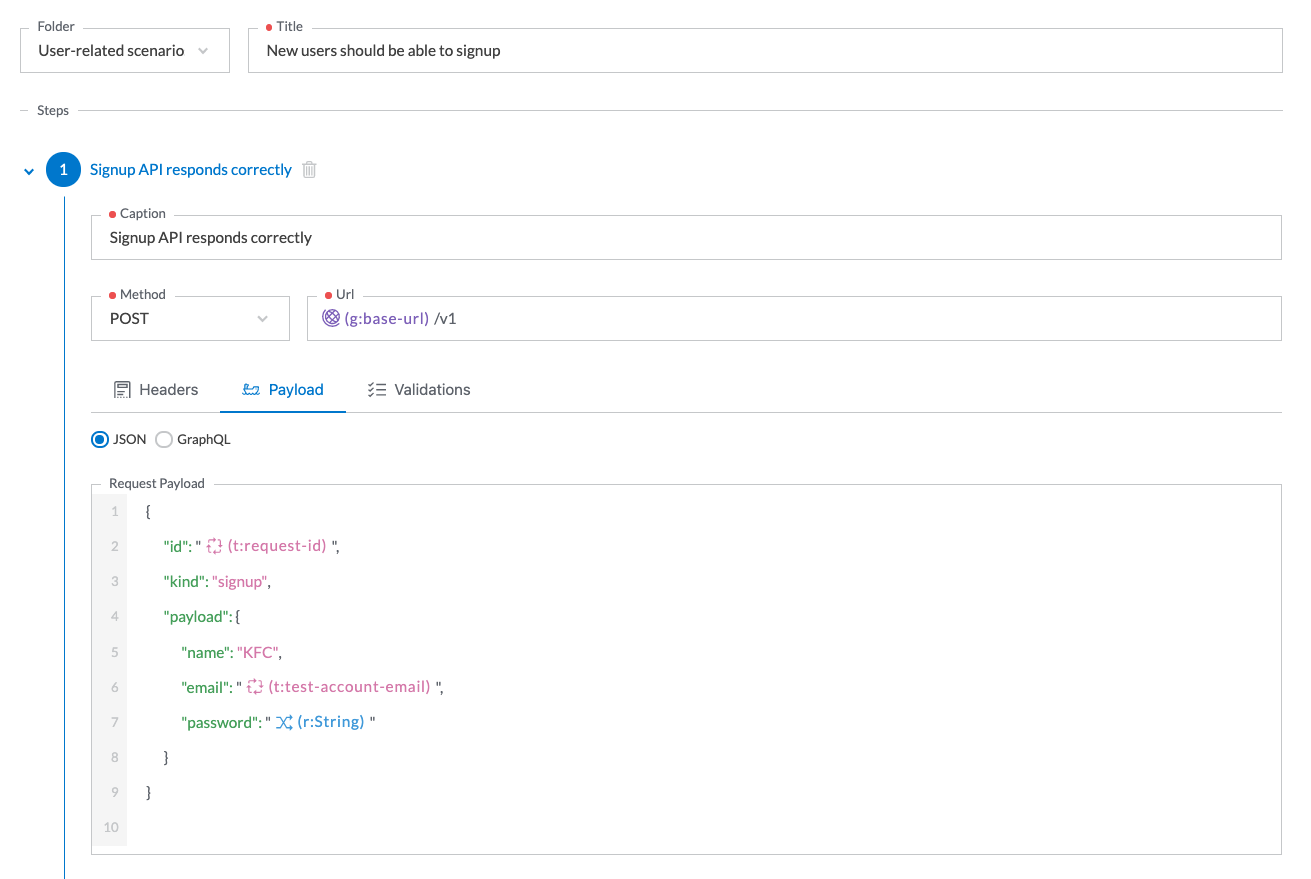1311x879 pixels.
Task: Click the step number 1 badge
Action: pos(64,170)
